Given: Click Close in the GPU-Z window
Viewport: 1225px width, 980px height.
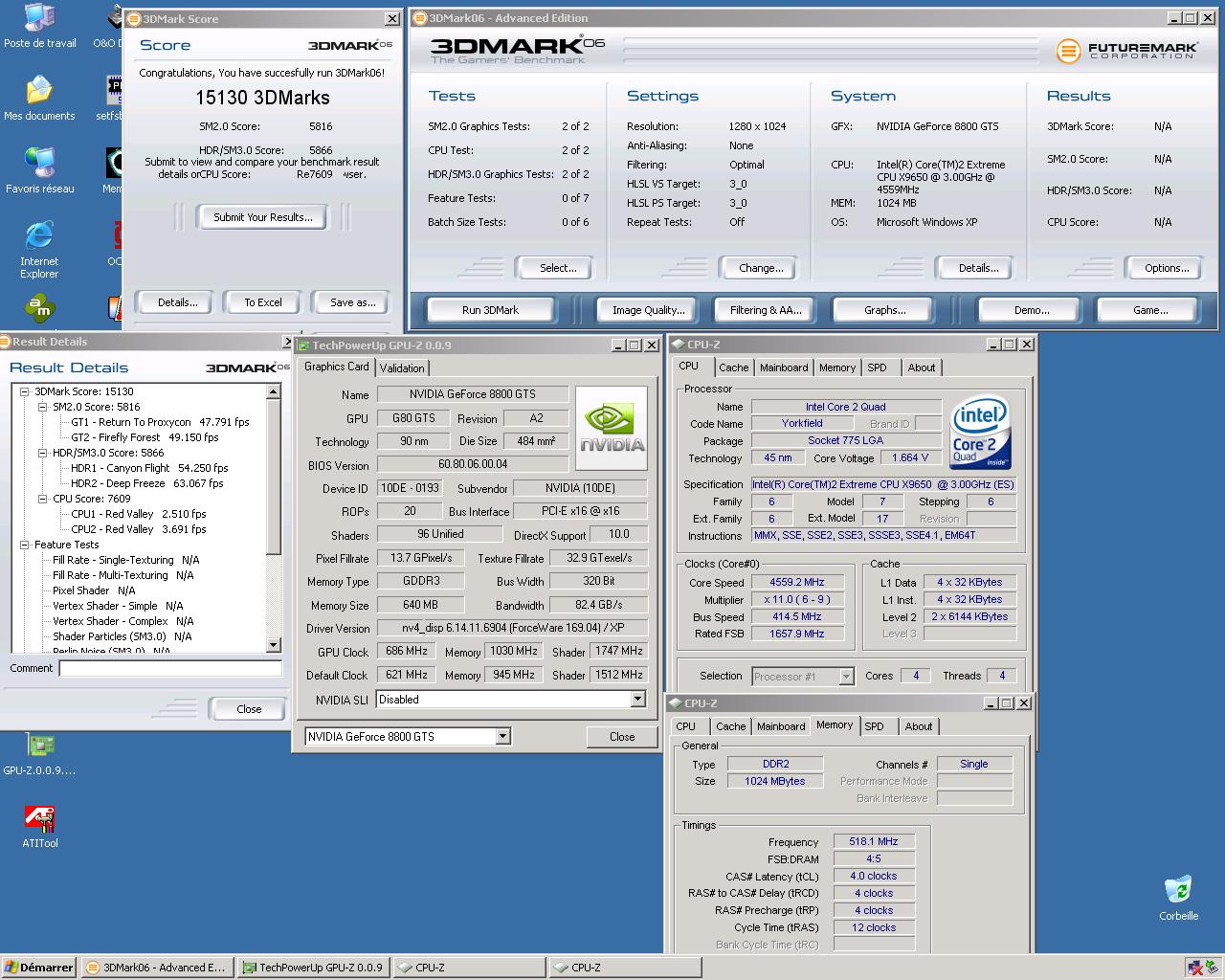Looking at the screenshot, I should coord(622,736).
